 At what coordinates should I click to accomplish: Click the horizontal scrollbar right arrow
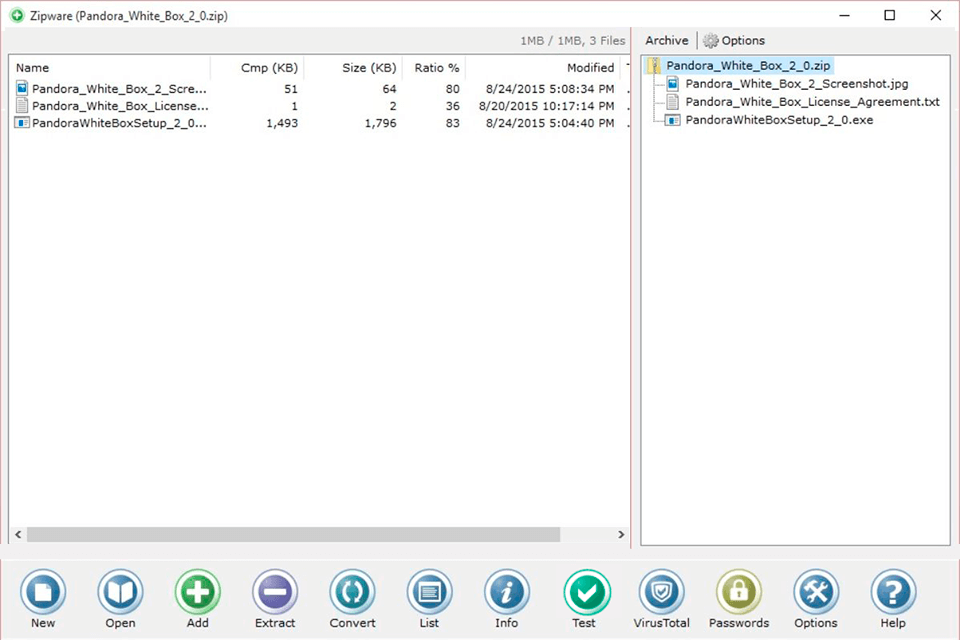tap(621, 534)
